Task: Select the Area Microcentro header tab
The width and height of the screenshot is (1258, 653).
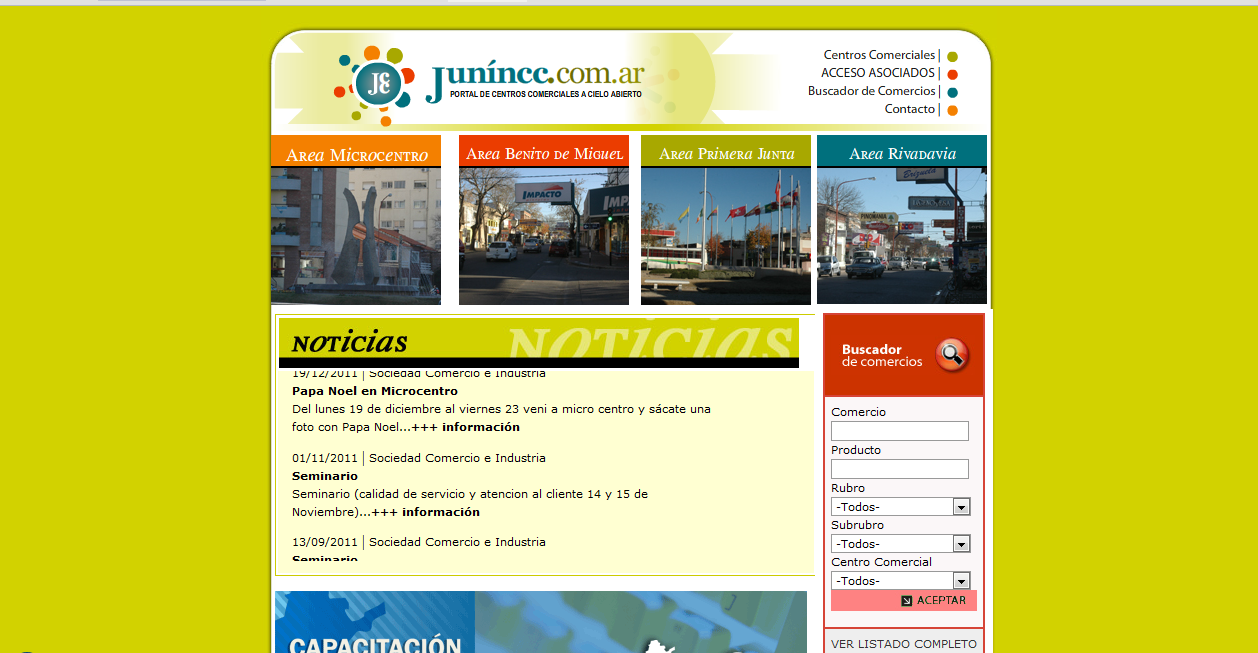Action: [x=356, y=151]
